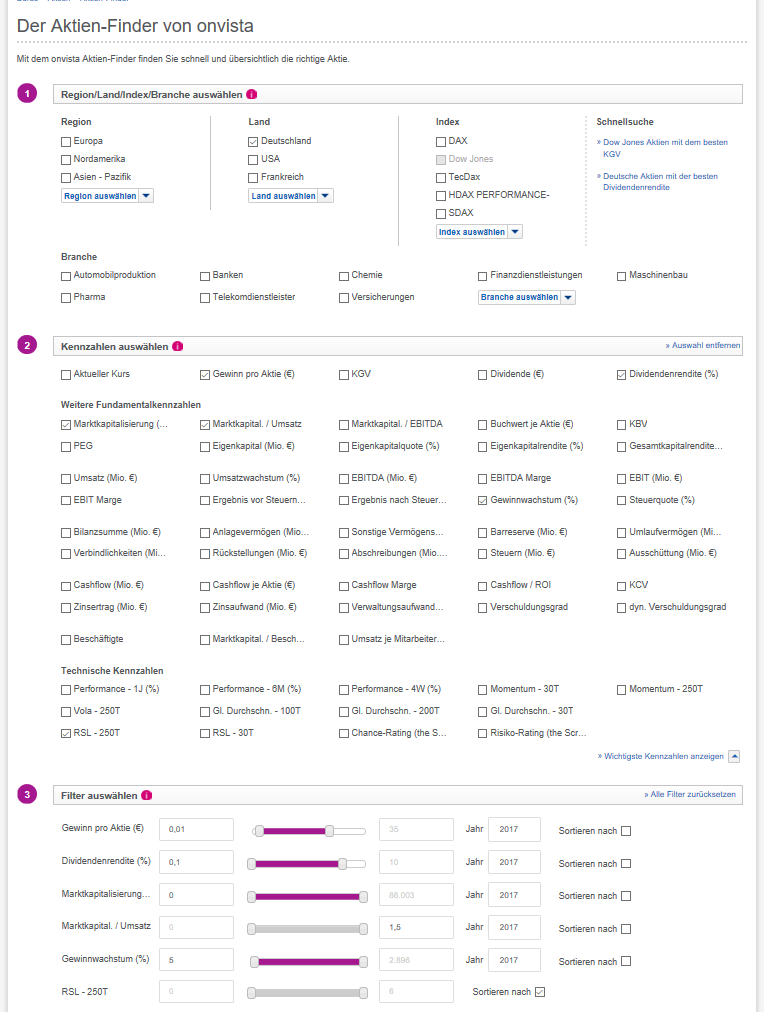Screen dimensions: 764x1012
Task: Open the Branche auswählen dropdown
Action: point(527,298)
